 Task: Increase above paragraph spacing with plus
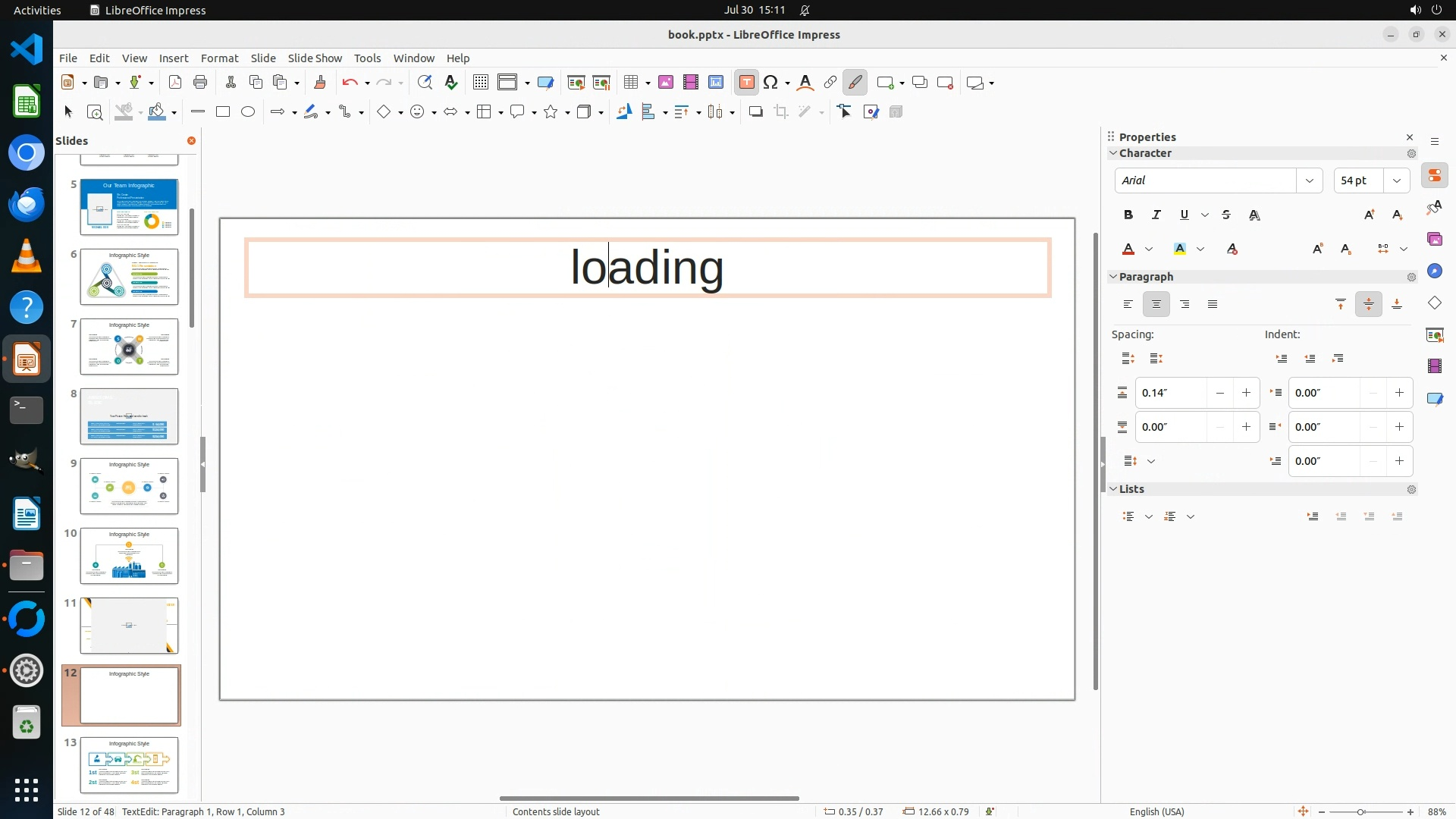click(1246, 393)
